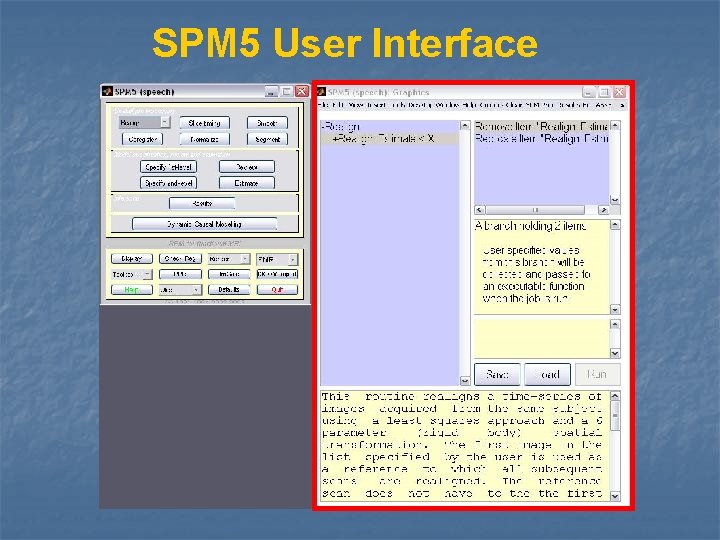This screenshot has width=720, height=540.
Task: Open the FMRI modality dropdown
Action: (x=277, y=259)
